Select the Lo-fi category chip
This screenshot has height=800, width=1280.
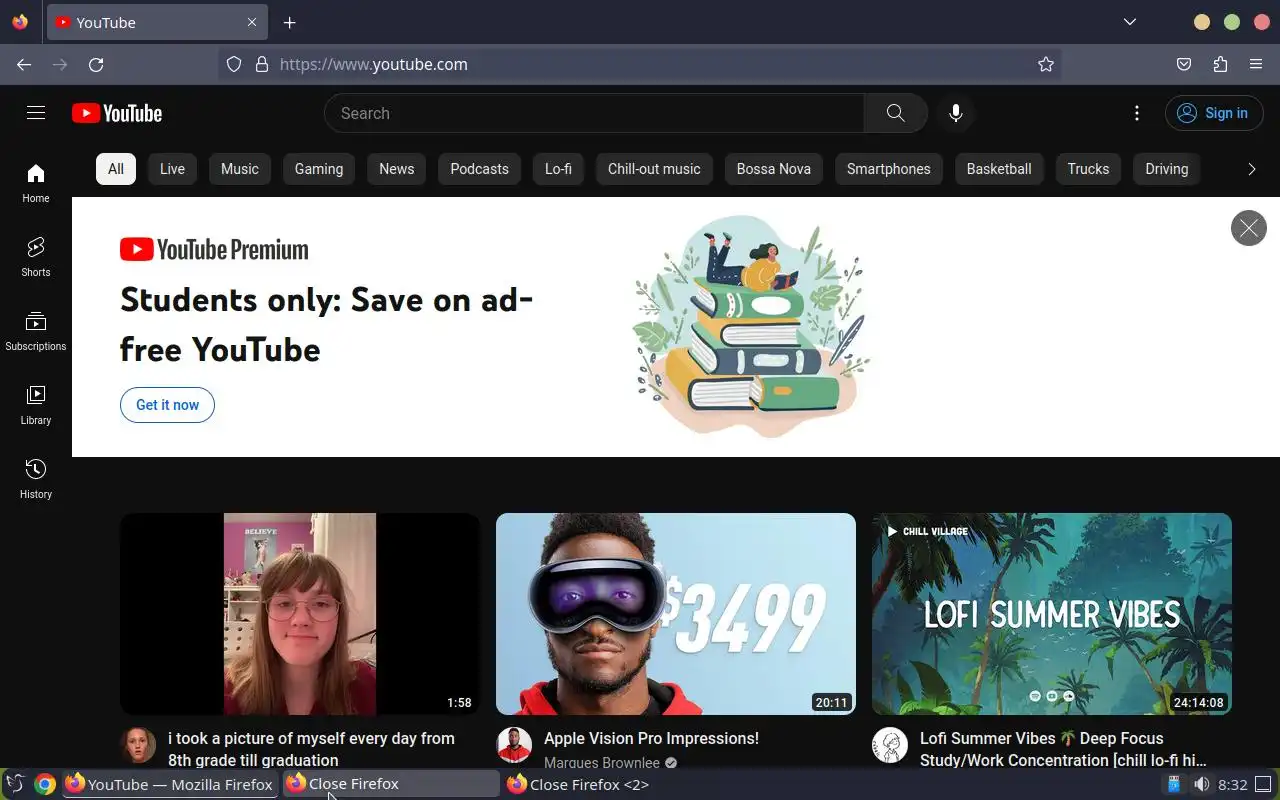[558, 169]
